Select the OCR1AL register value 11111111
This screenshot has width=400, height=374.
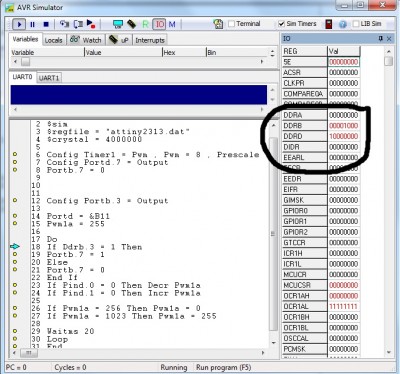[x=344, y=306]
